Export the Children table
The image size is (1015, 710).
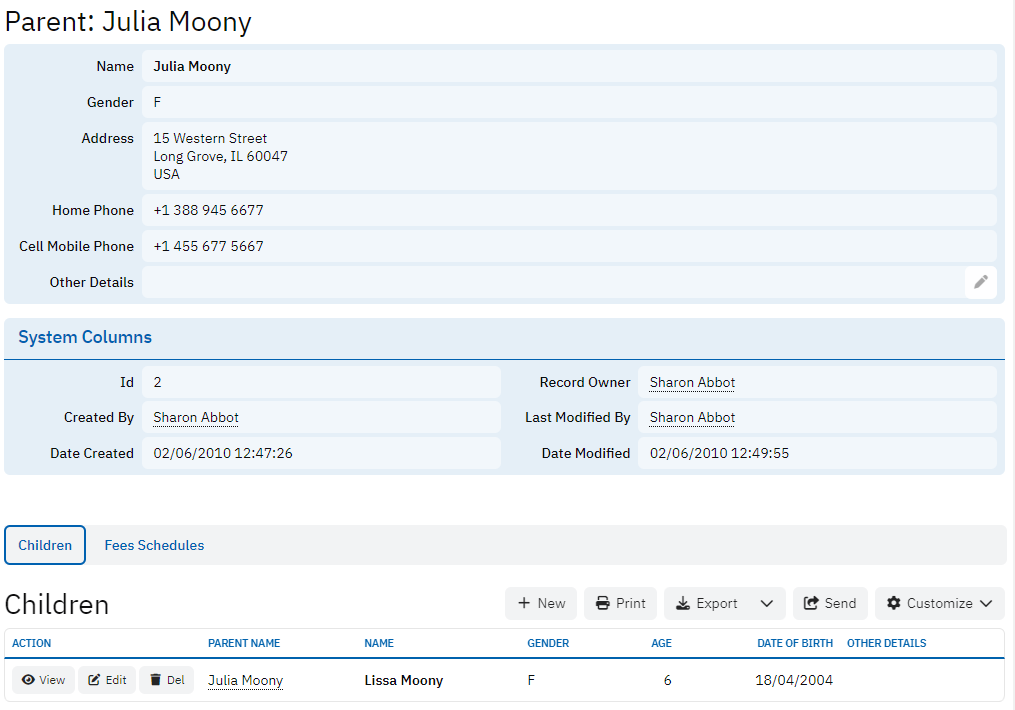pos(707,603)
